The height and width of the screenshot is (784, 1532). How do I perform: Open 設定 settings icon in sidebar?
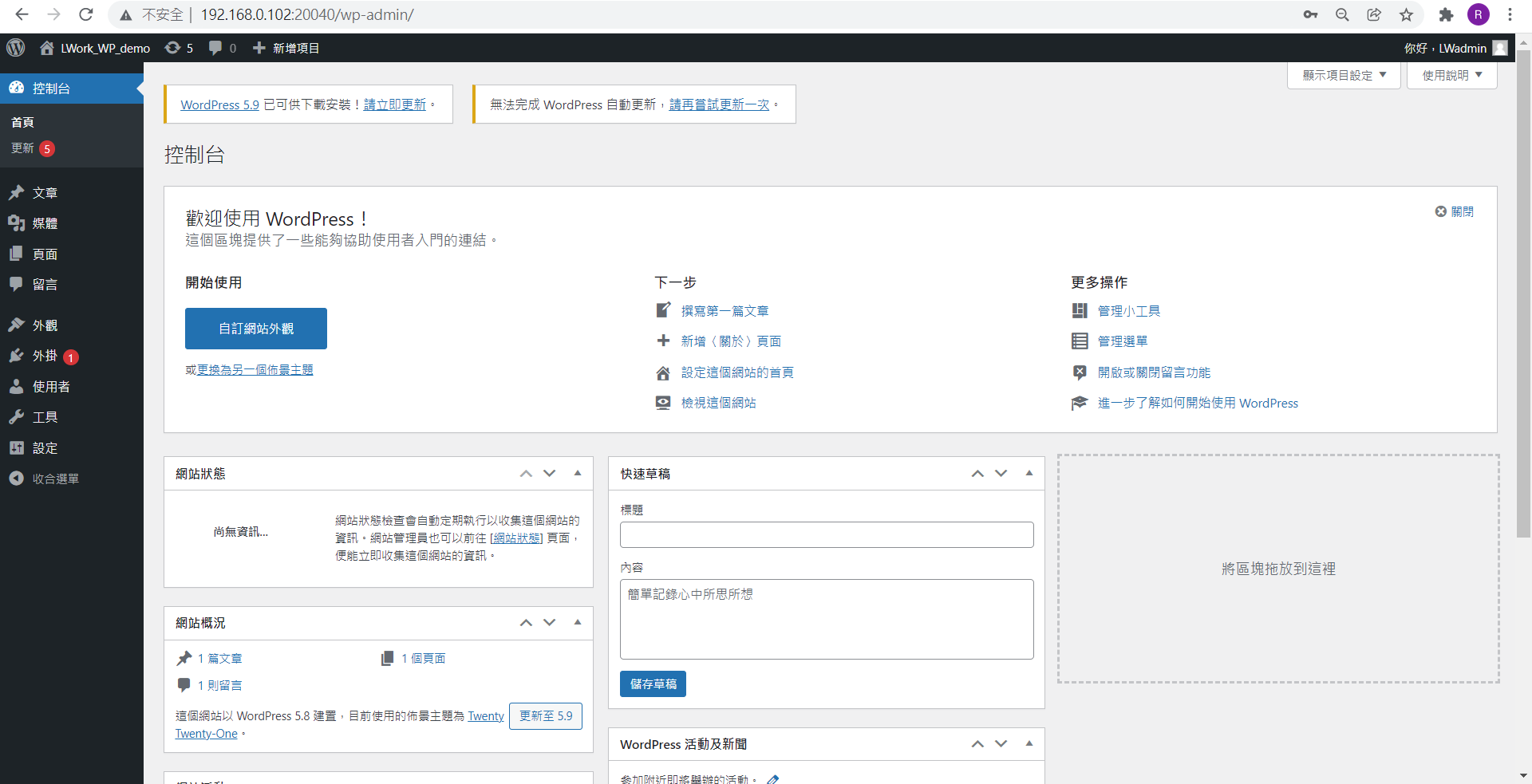[x=17, y=447]
